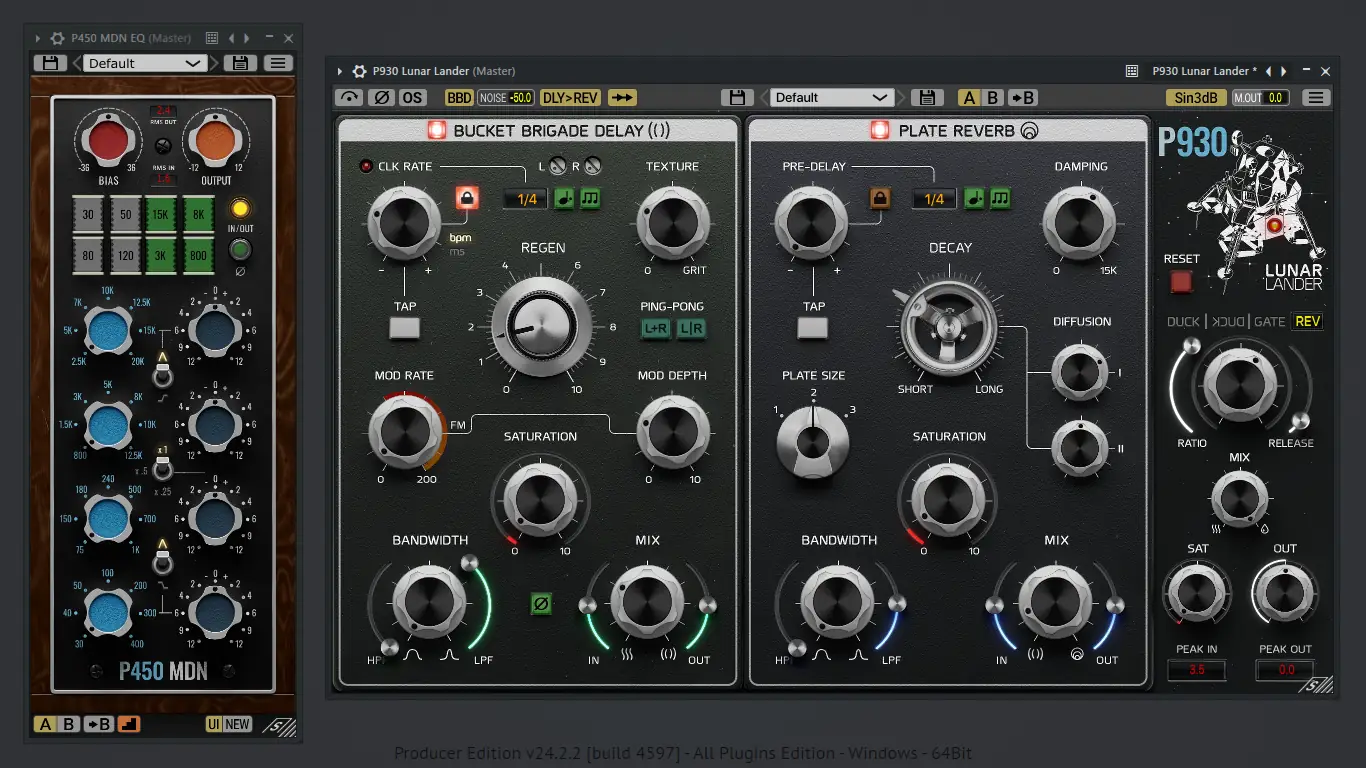Open the P450 MDN EQ plugin settings gear

57,38
